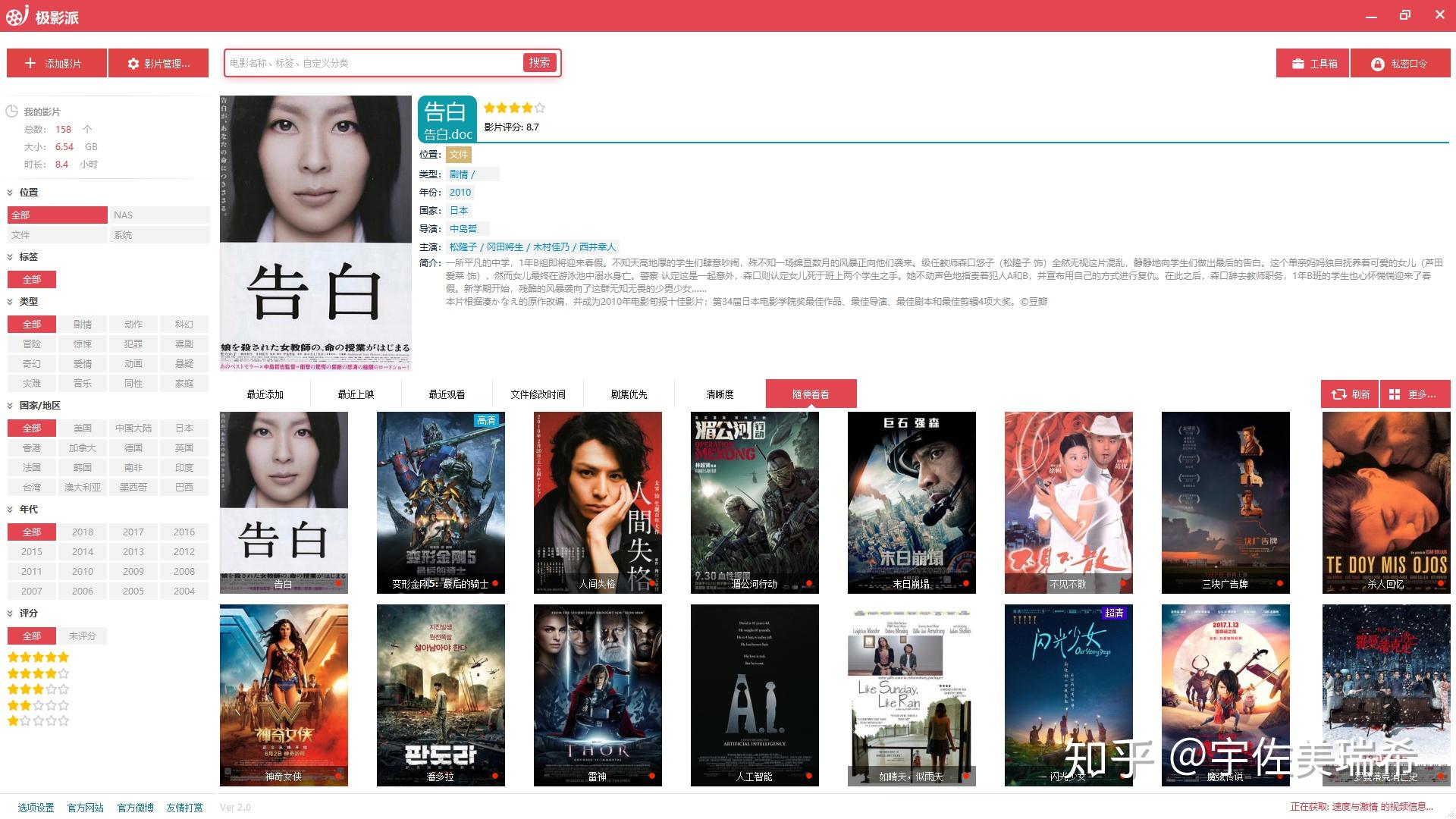1456x819 pixels.
Task: Filter by one-star rating
Action: 39,721
